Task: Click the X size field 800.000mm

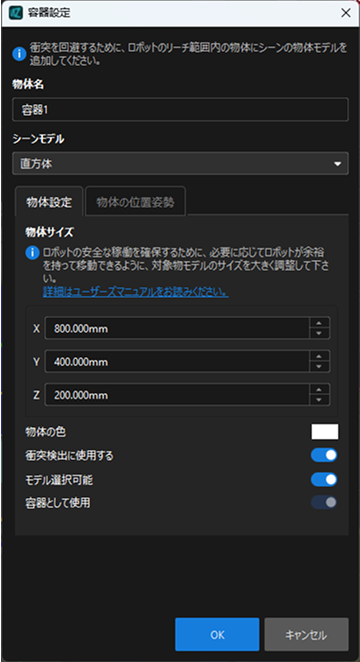Action: click(177, 328)
